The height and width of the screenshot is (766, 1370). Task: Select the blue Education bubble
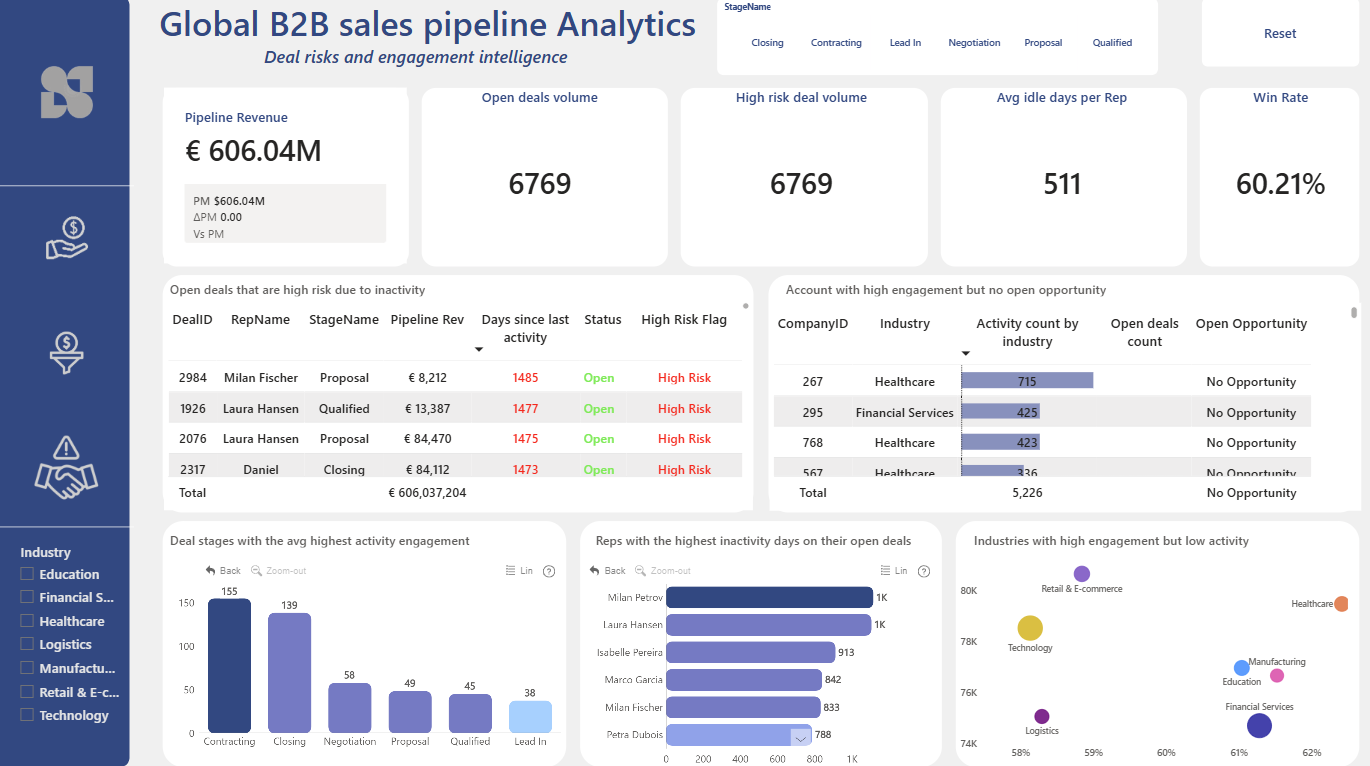1241,668
